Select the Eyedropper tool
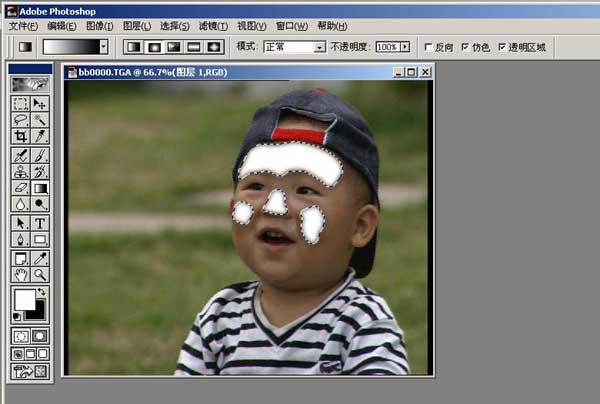Viewport: 600px width, 404px height. [40, 259]
